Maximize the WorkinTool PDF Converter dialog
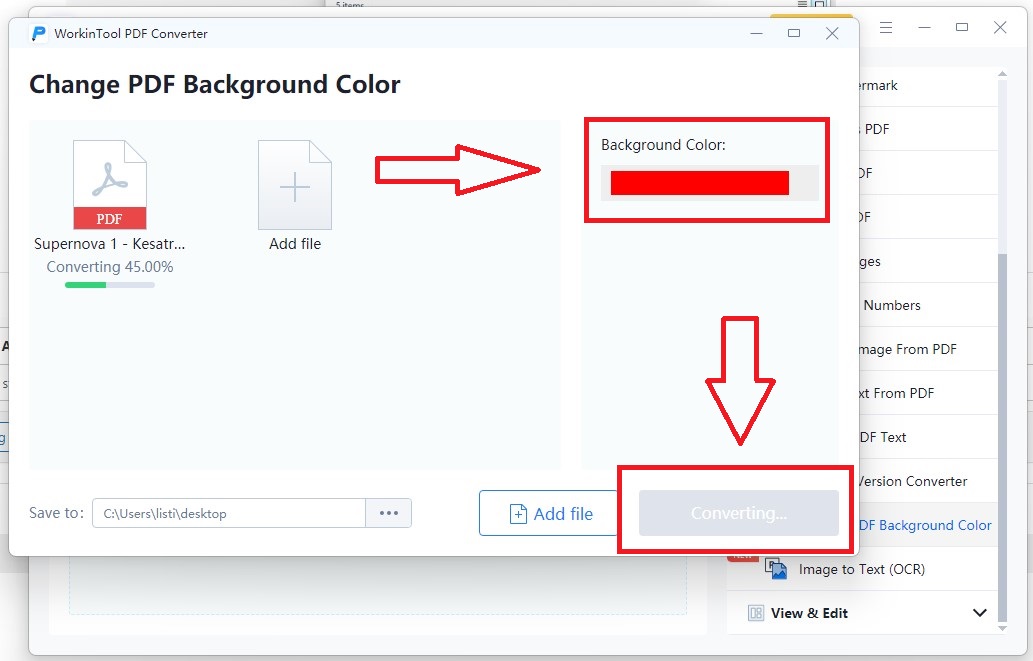This screenshot has width=1033, height=661. point(794,33)
